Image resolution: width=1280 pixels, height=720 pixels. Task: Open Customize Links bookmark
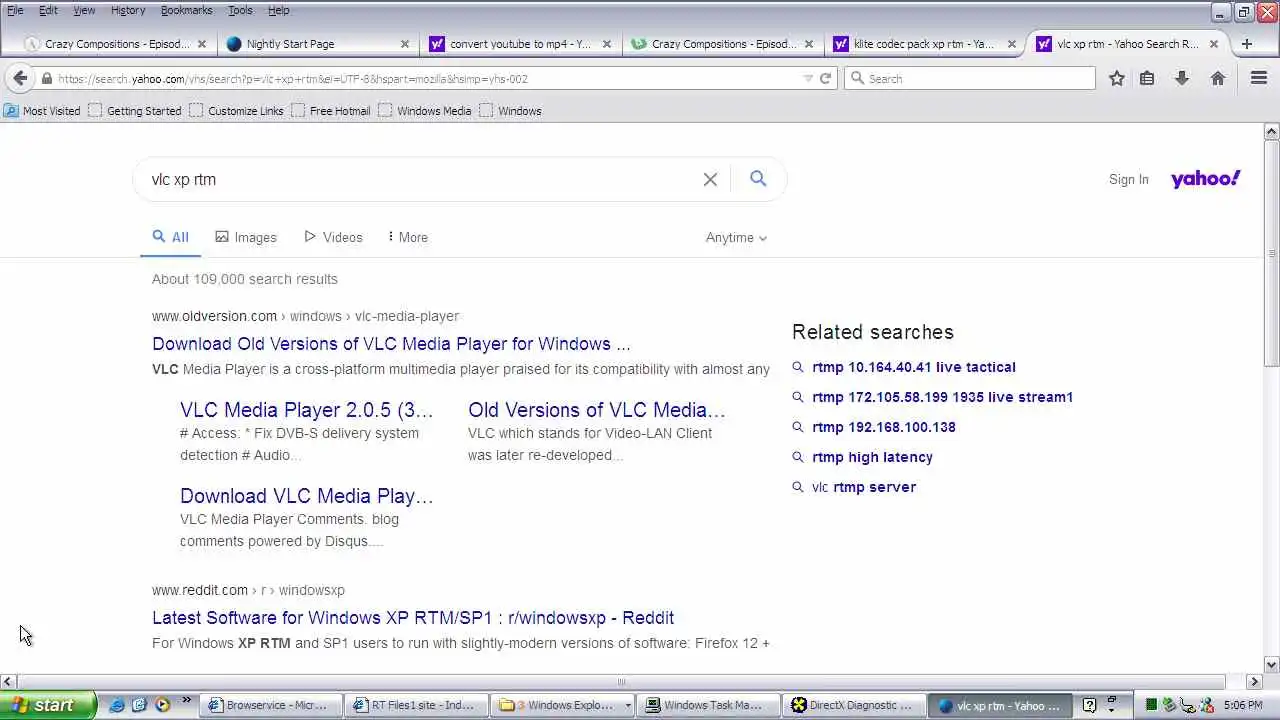point(237,111)
